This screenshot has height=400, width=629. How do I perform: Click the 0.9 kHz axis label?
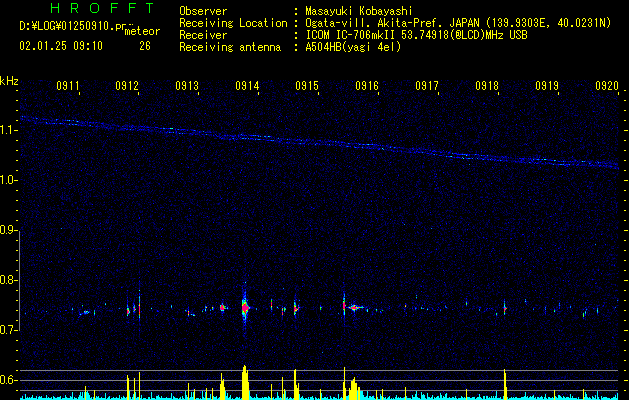[9, 230]
